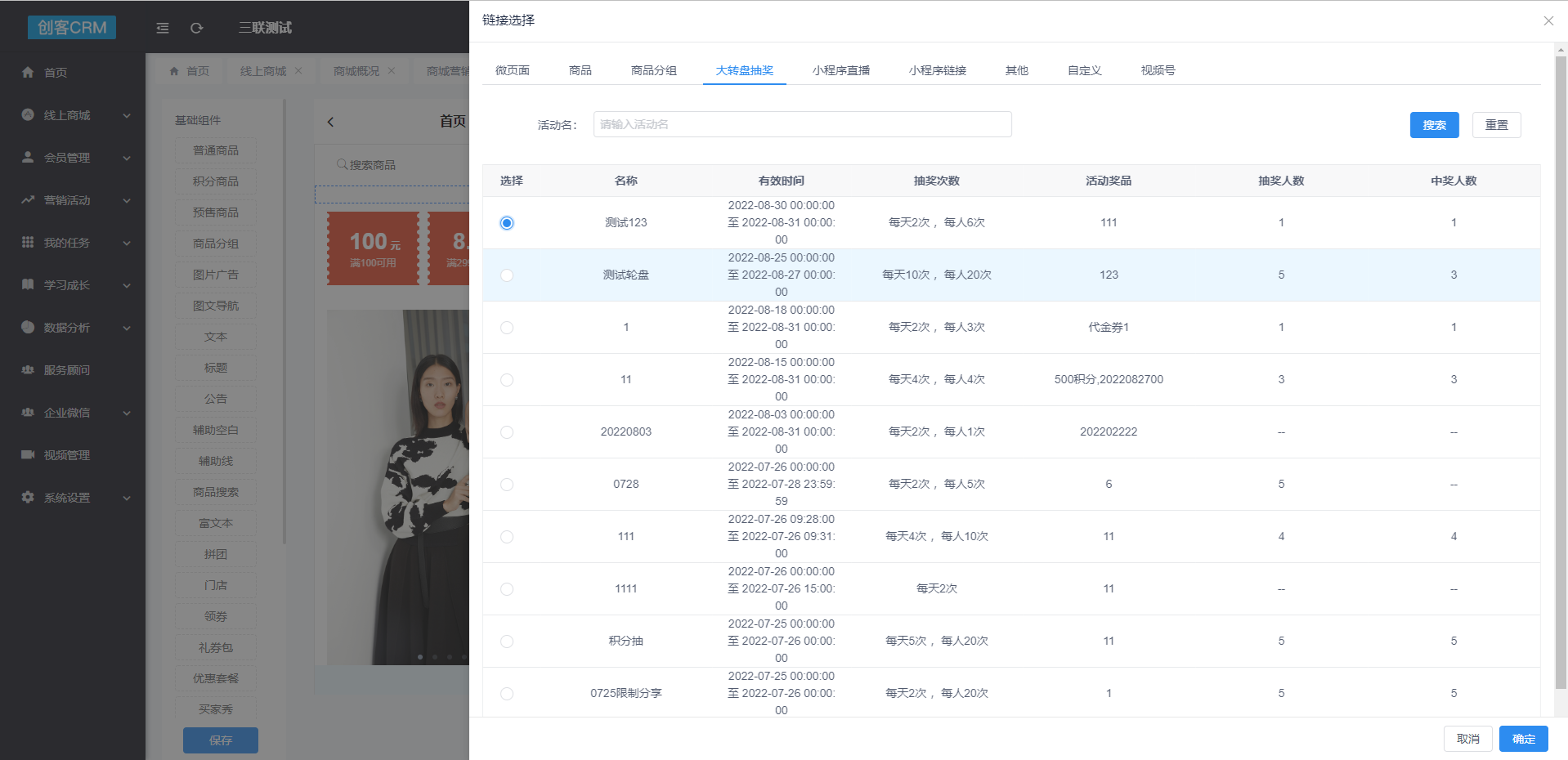The image size is (1568, 760).
Task: Click the 搜索 search button
Action: (1435, 125)
